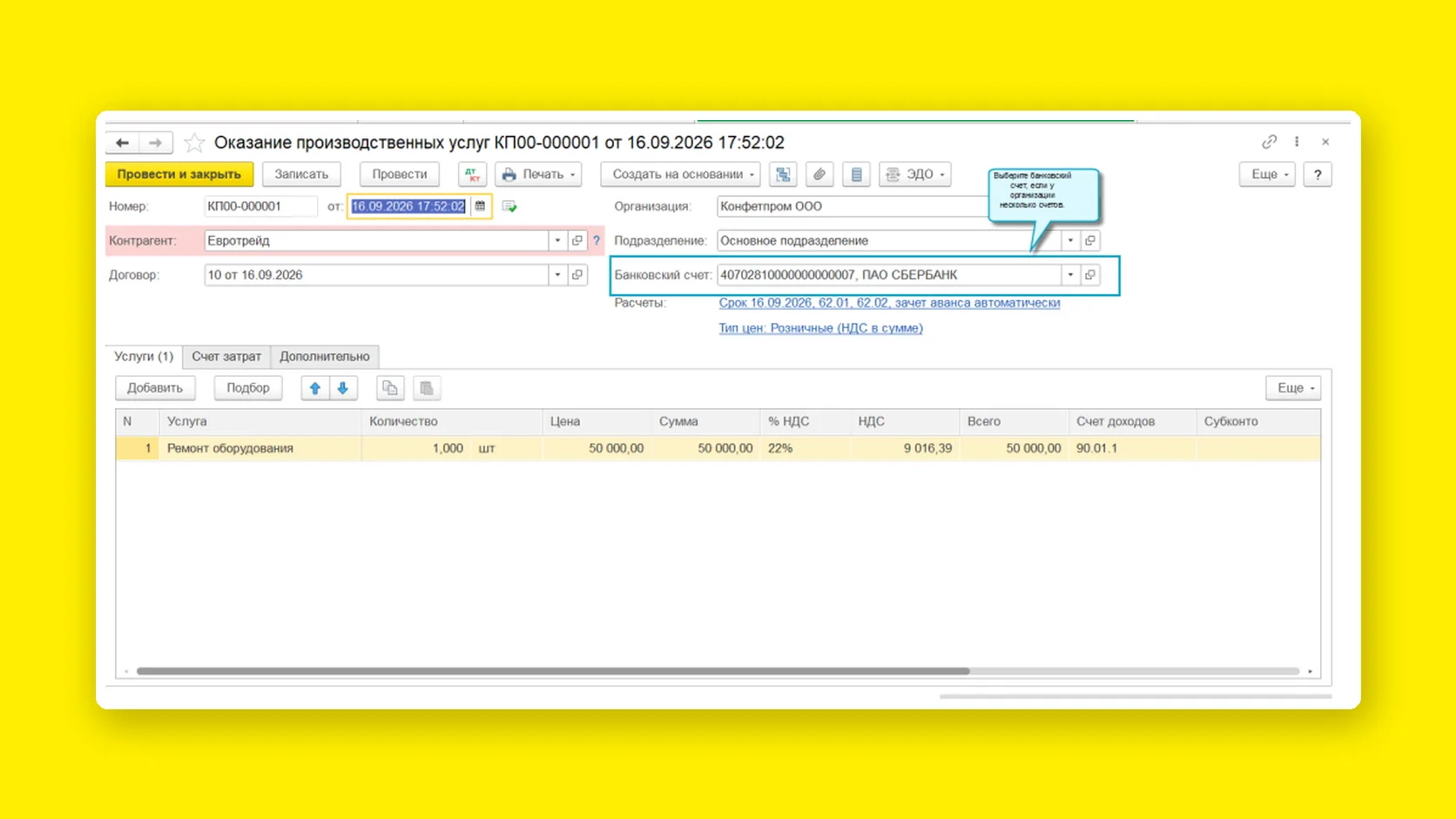Open Контрагент Евротрейд card icon
This screenshot has height=819, width=1456.
577,240
